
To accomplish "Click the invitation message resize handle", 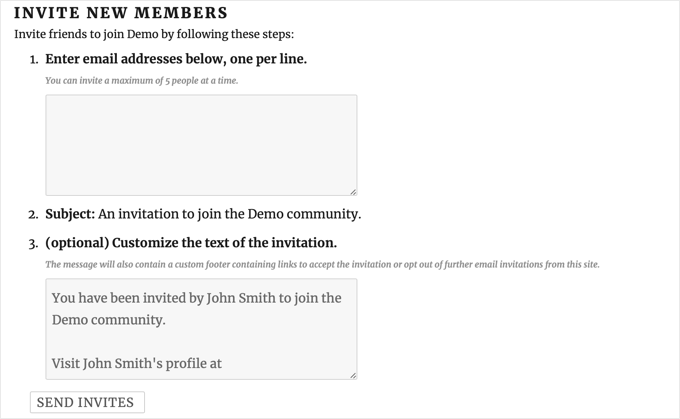I will pyautogui.click(x=353, y=375).
